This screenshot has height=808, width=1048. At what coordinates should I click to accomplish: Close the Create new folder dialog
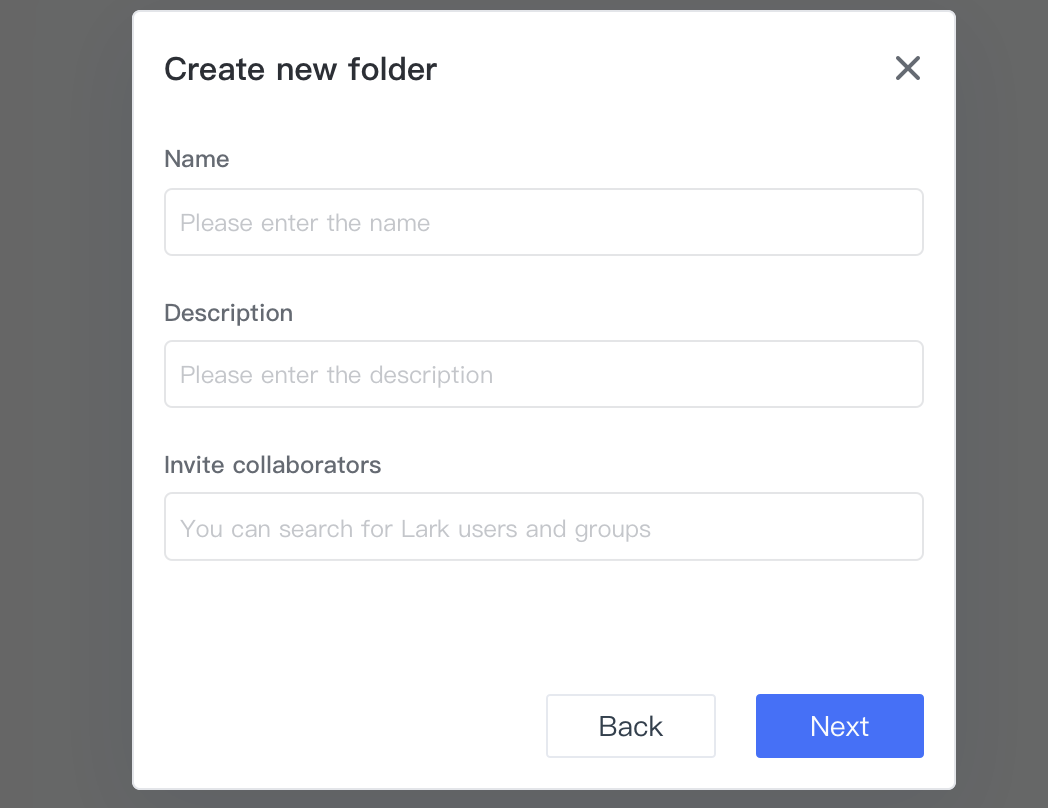[x=908, y=68]
